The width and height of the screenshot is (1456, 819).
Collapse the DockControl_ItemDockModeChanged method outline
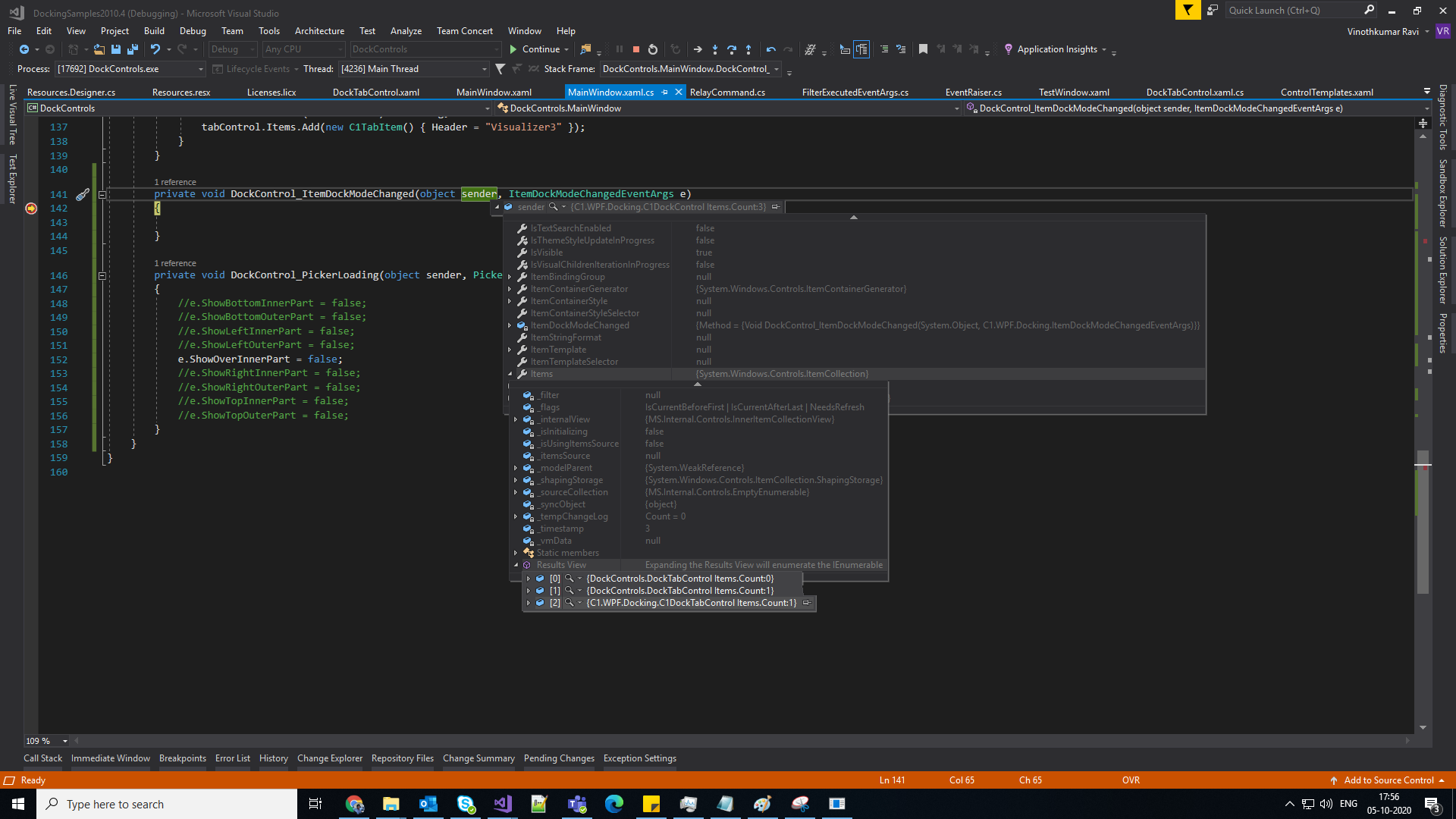[102, 194]
